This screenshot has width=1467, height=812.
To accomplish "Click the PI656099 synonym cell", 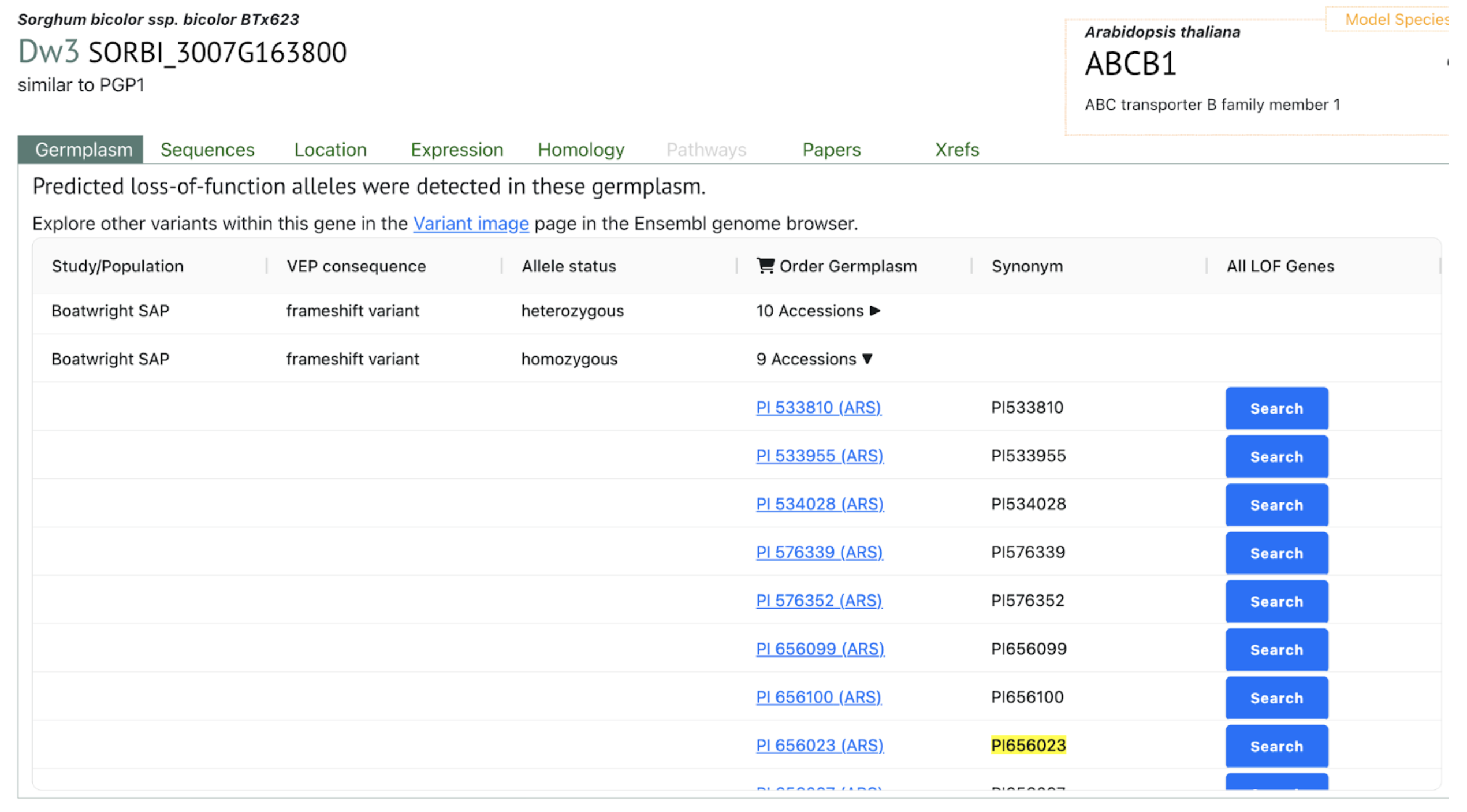I will click(x=1029, y=649).
